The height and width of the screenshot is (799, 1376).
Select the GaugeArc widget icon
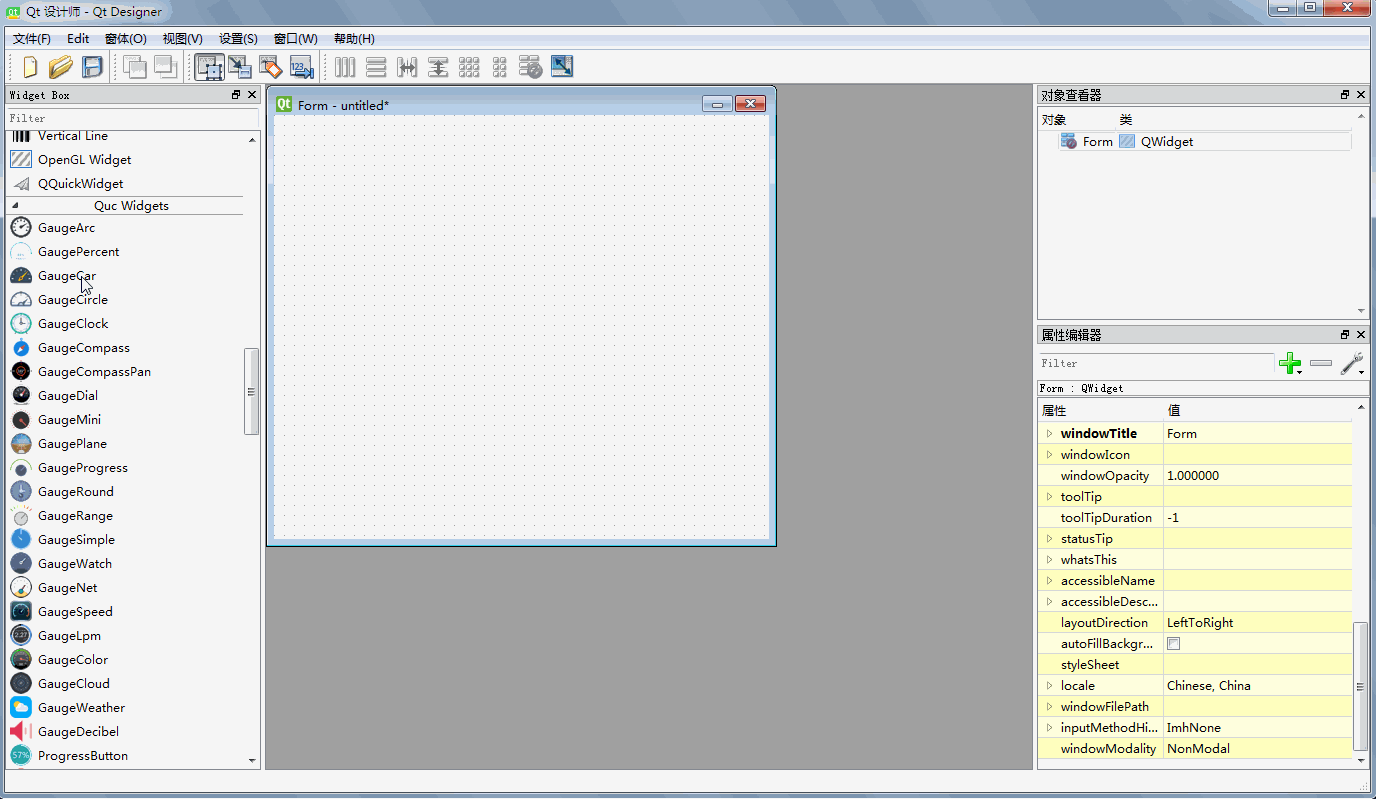(x=21, y=228)
